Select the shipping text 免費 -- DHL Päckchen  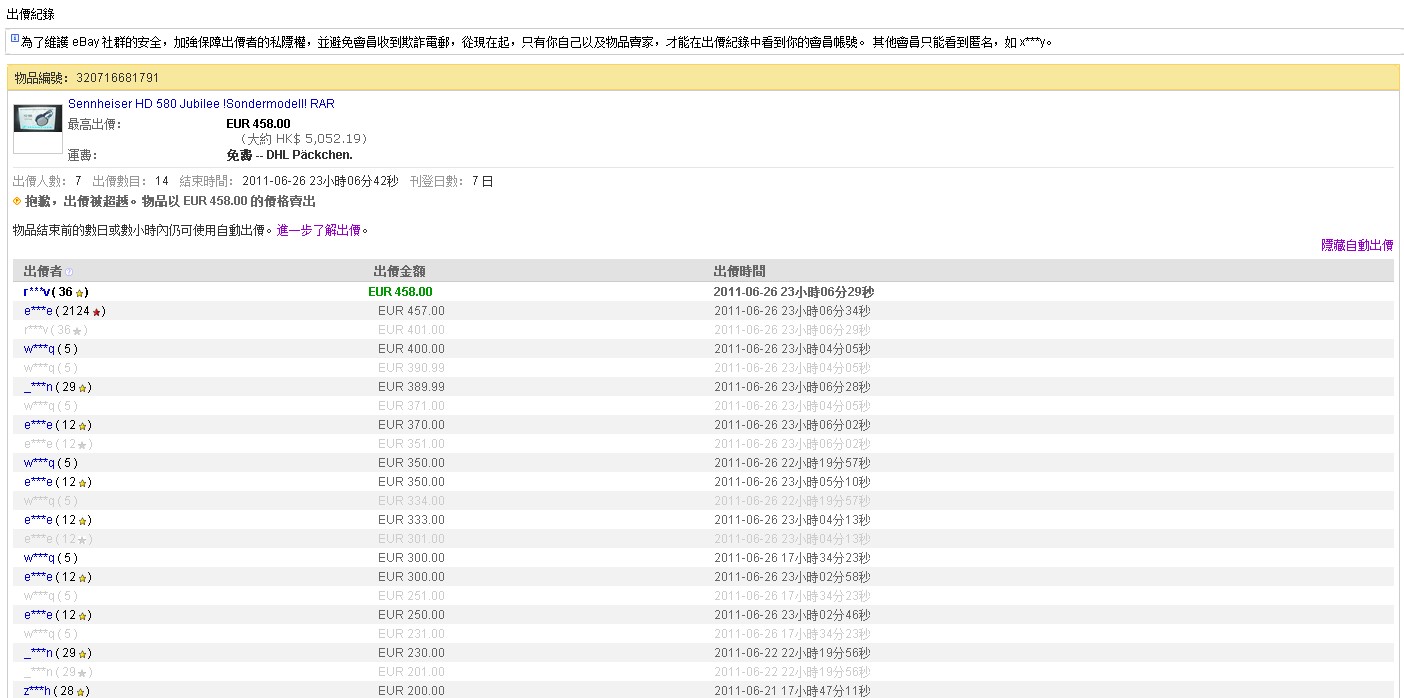pos(290,155)
